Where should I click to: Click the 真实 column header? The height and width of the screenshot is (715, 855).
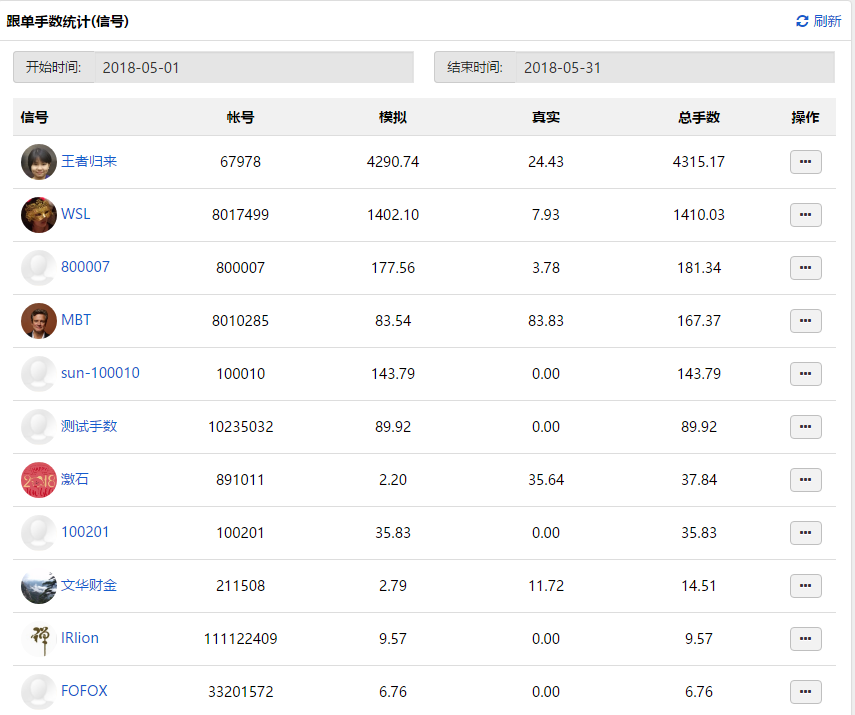click(546, 117)
